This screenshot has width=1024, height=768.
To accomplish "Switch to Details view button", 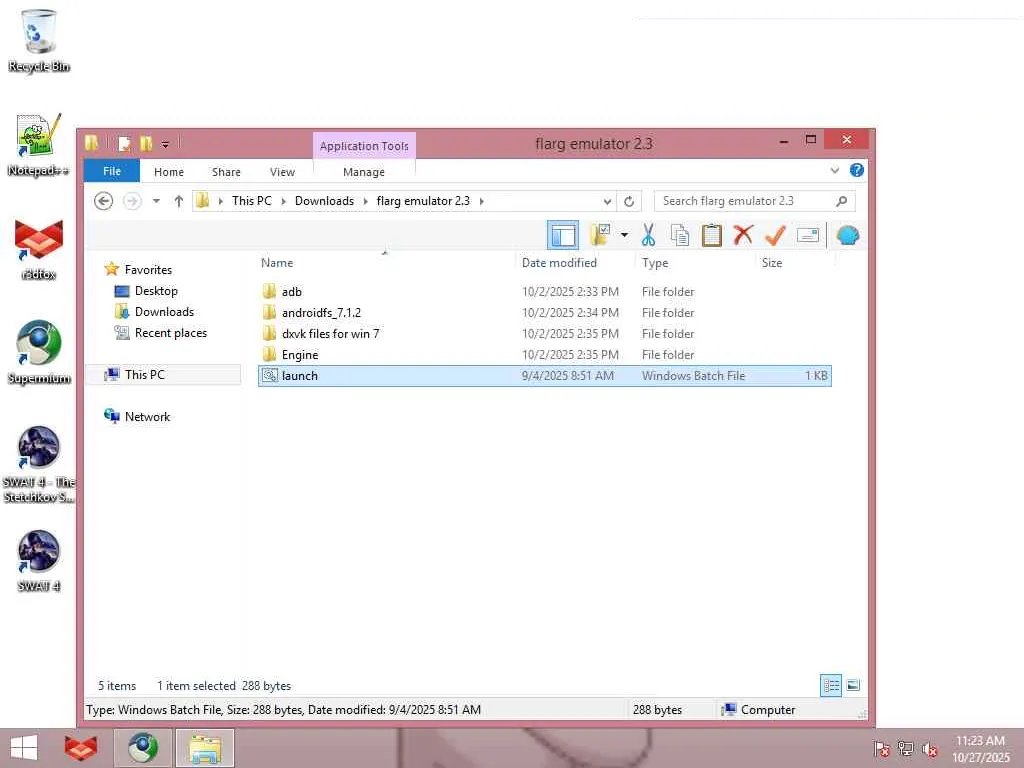I will (x=831, y=685).
